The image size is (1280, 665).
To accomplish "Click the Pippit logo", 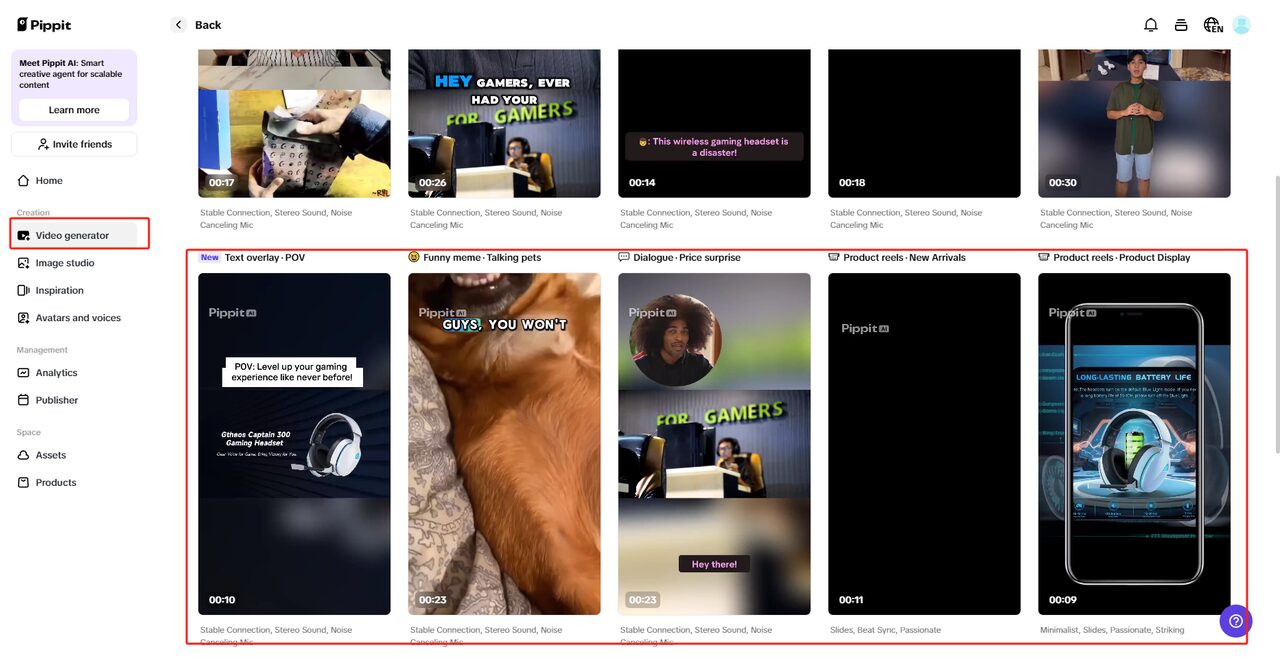I will coord(44,25).
